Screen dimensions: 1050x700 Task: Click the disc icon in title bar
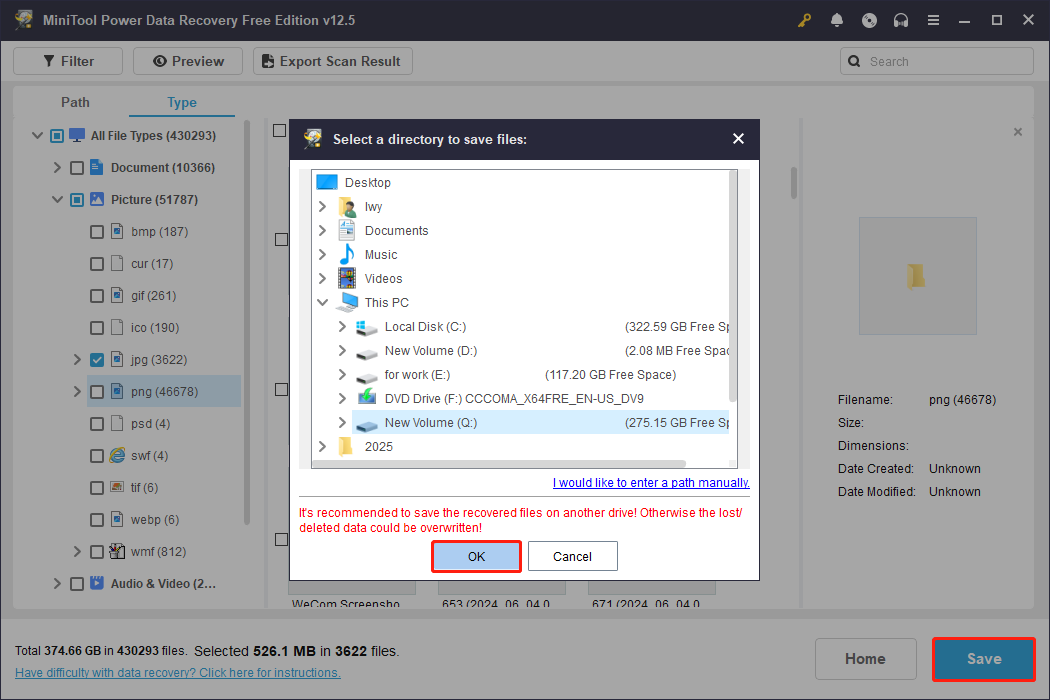pyautogui.click(x=869, y=20)
